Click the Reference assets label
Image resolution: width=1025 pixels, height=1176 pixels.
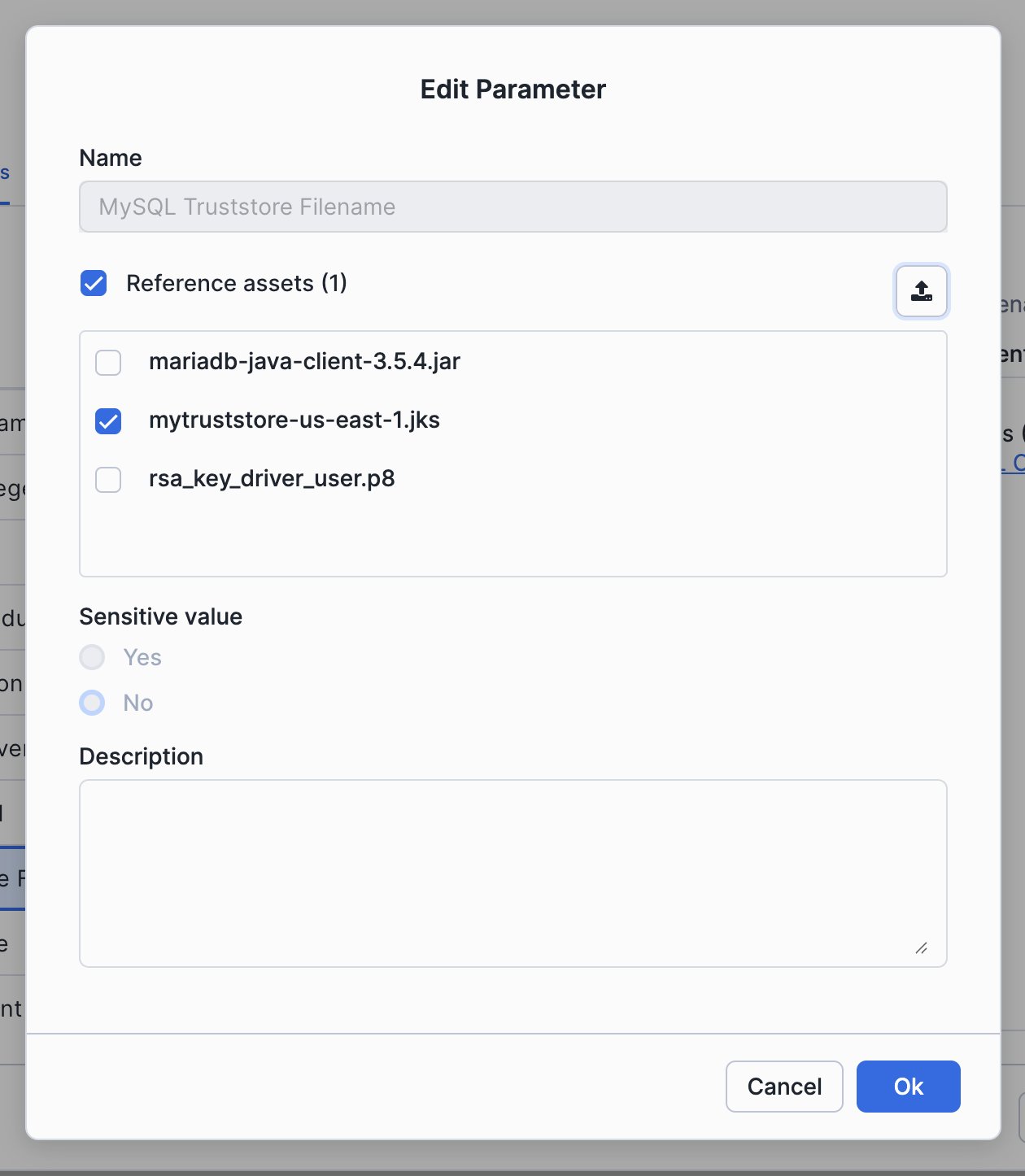236,283
